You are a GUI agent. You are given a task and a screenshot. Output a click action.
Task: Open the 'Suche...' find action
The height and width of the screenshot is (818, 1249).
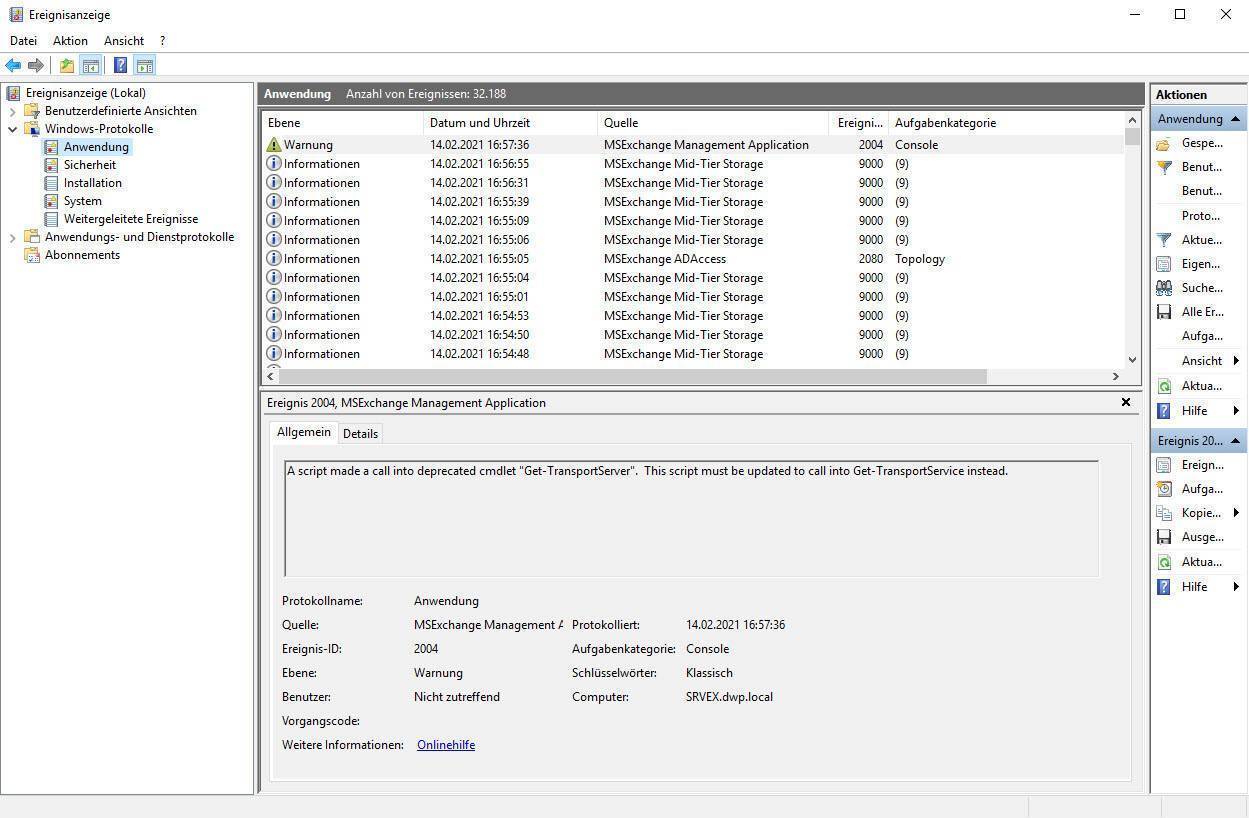point(1201,288)
